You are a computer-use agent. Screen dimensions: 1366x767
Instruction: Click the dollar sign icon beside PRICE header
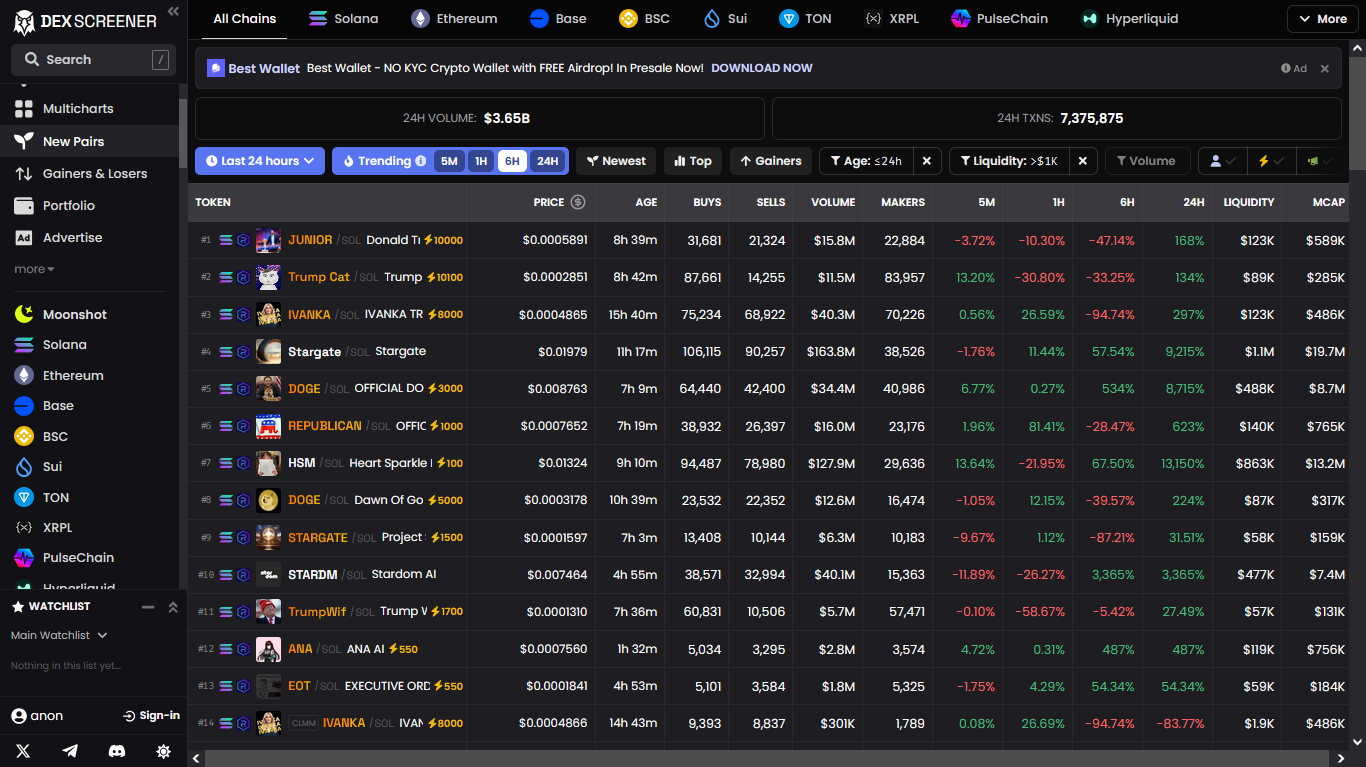tap(577, 202)
